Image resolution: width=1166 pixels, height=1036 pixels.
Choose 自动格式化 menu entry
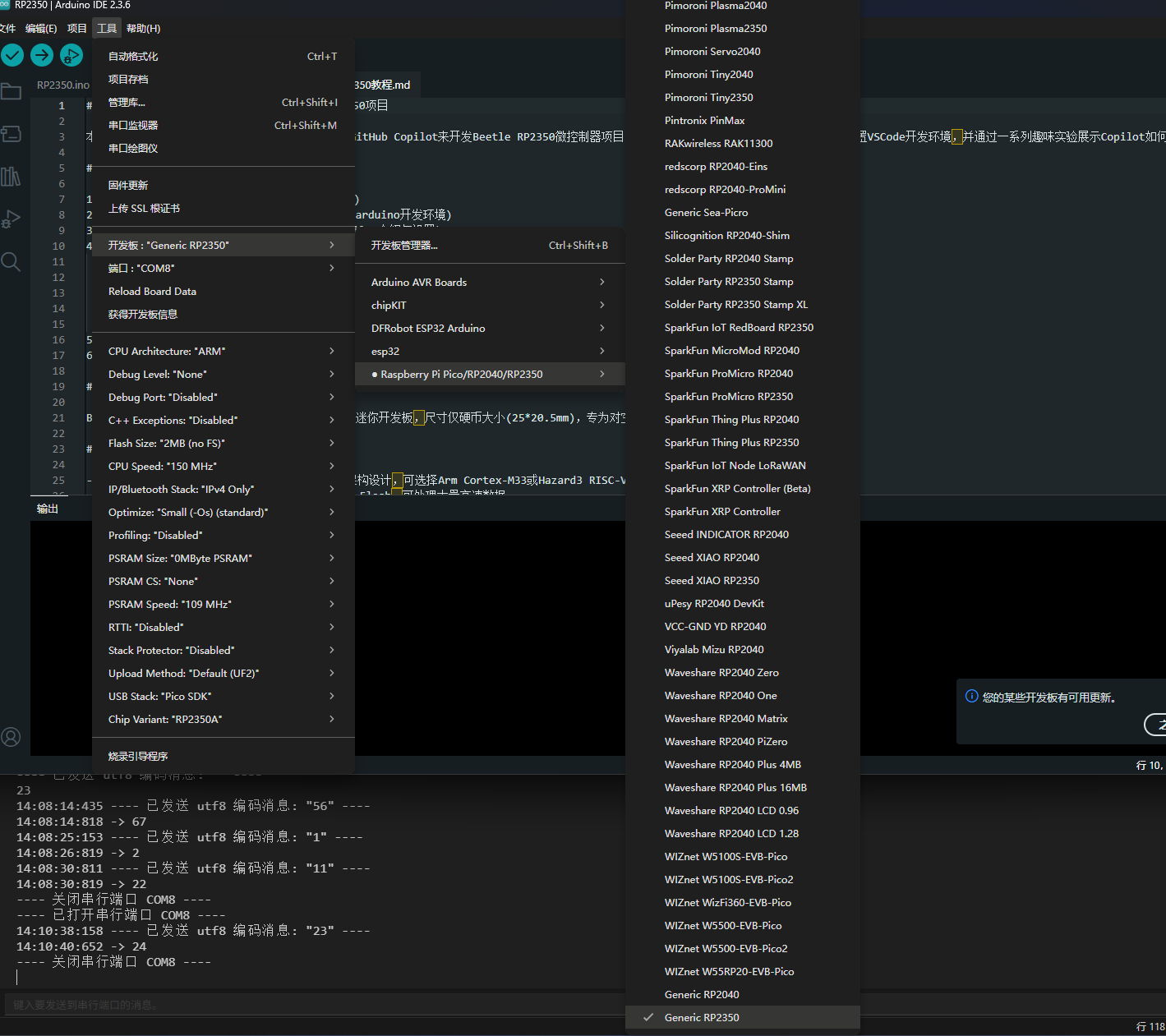[x=224, y=56]
